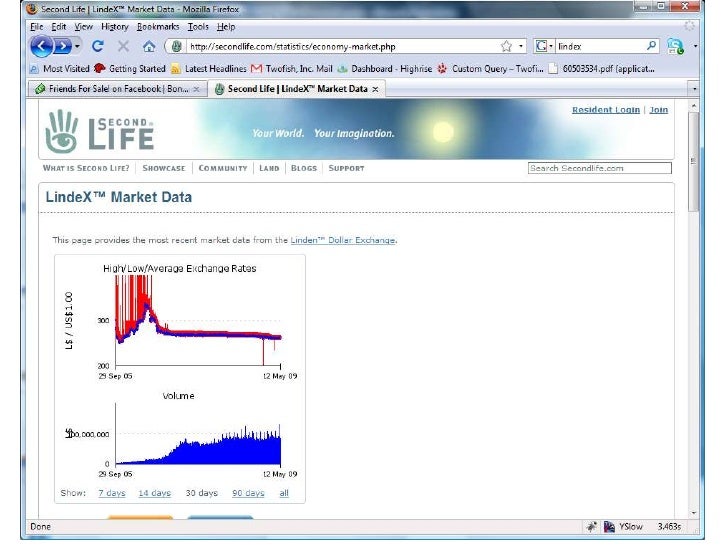
Task: Open the What Is Second Life? nav item
Action: 86,168
